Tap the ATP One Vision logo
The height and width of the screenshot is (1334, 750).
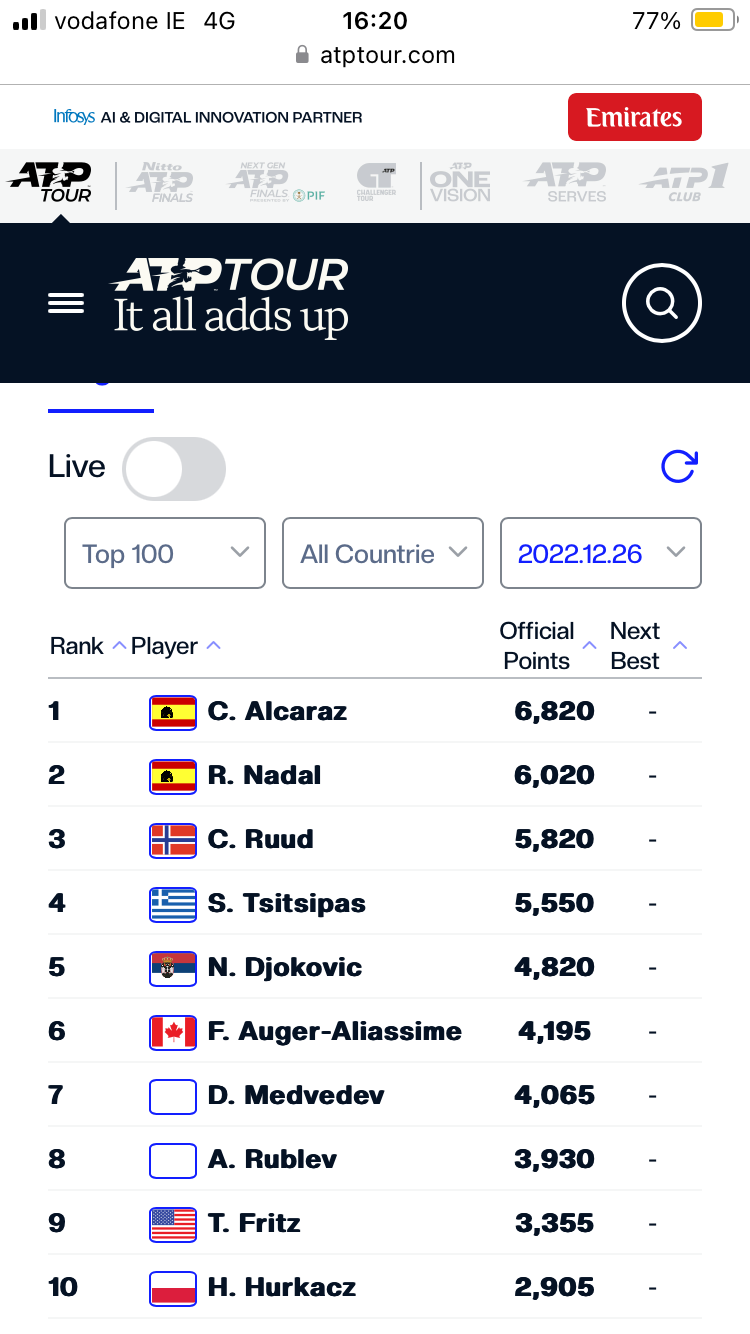460,182
